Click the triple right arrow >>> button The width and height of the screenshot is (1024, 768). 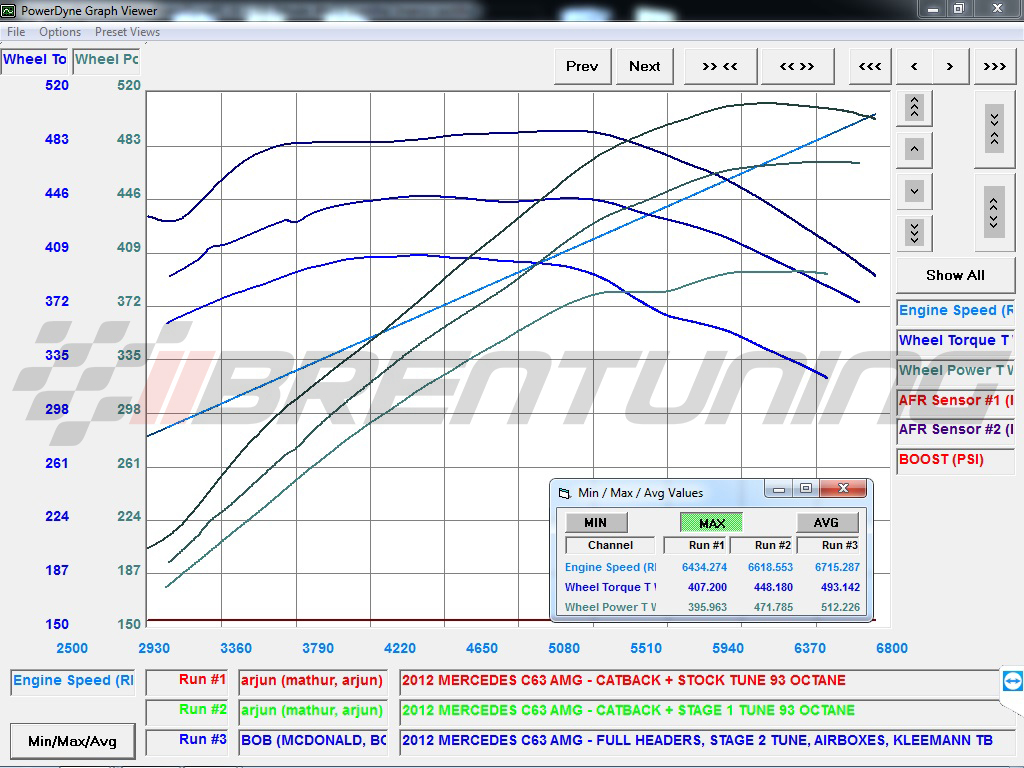[x=995, y=66]
